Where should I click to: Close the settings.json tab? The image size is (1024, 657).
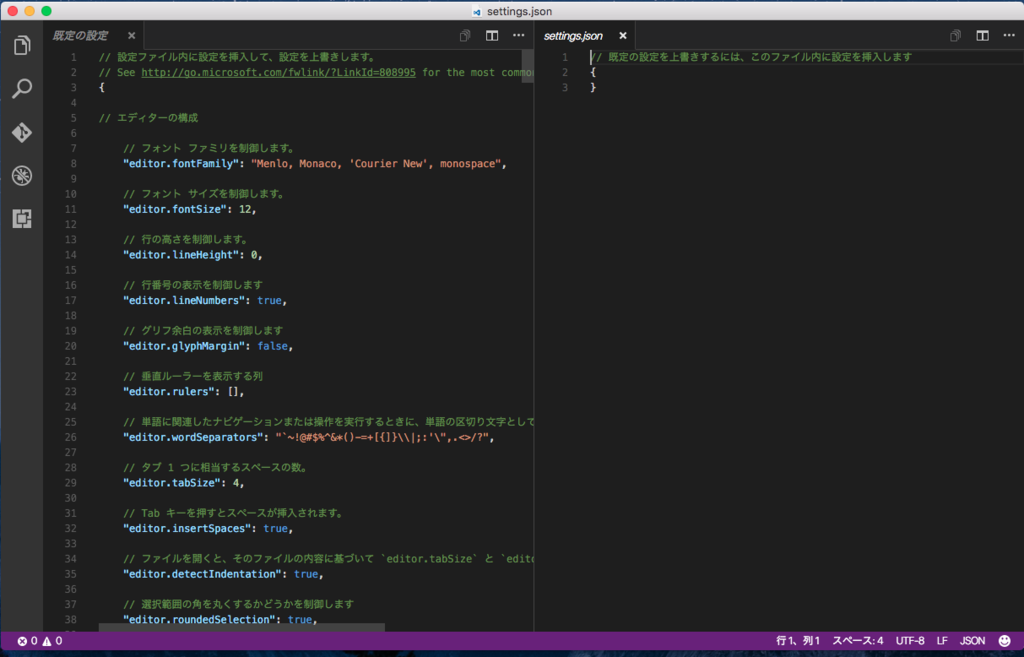[622, 35]
